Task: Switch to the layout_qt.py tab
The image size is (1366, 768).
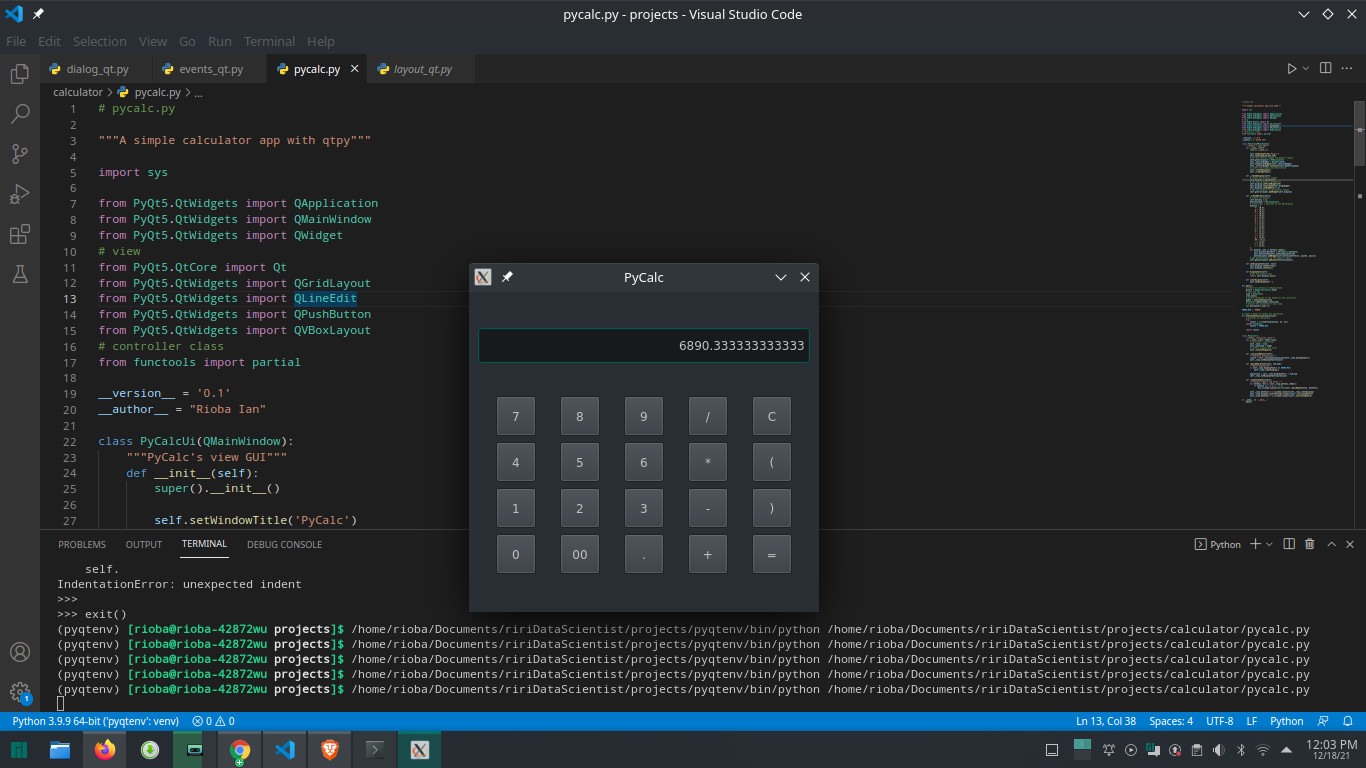Action: pos(422,69)
